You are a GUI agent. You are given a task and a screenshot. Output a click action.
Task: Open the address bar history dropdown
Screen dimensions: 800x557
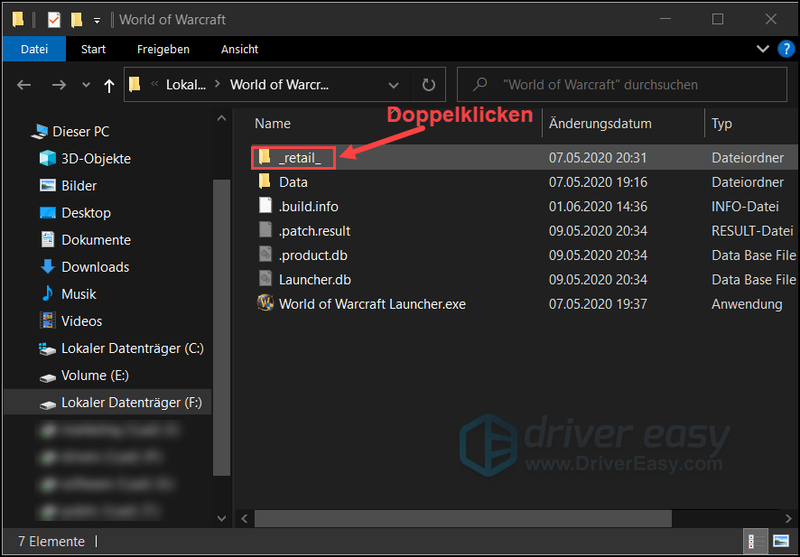tap(393, 85)
